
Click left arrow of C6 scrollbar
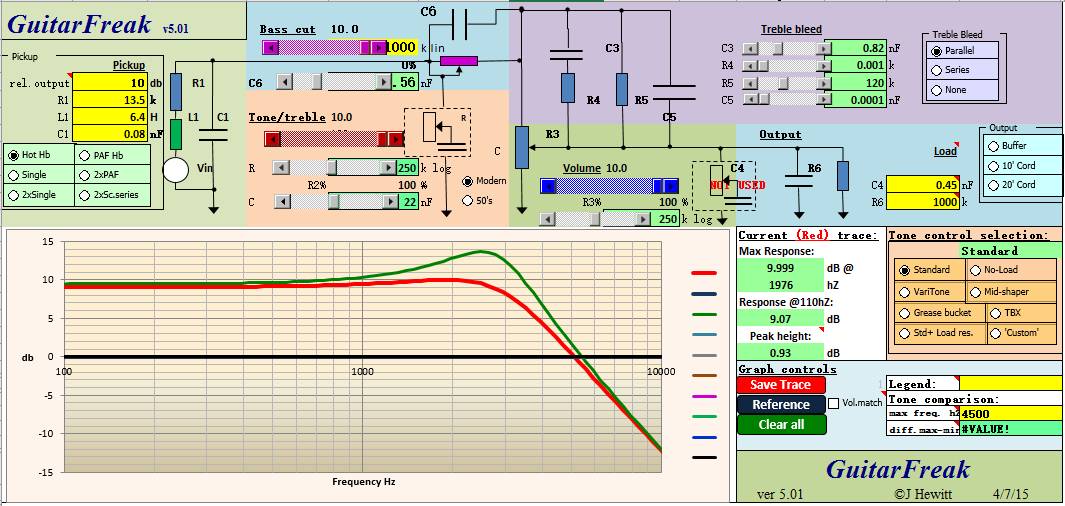pyautogui.click(x=284, y=82)
